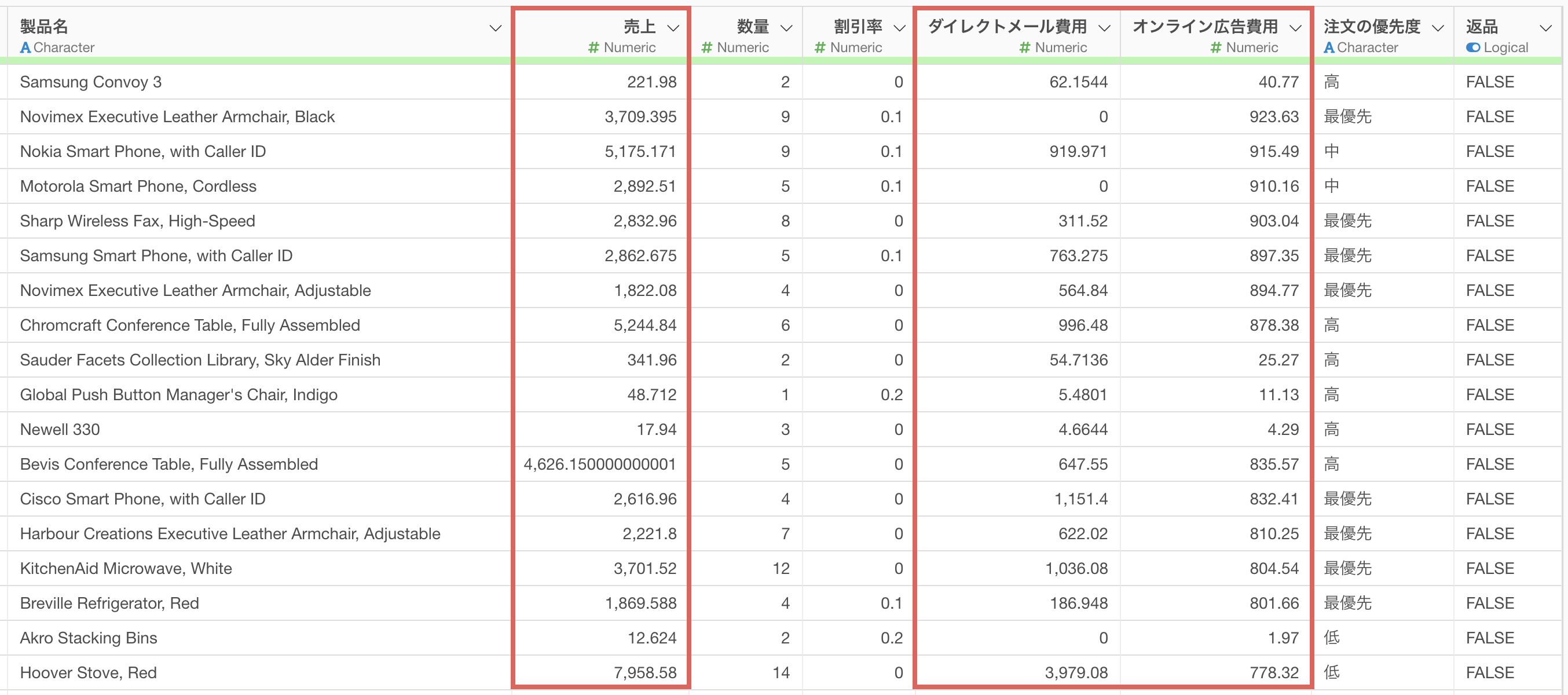Click priority 最優先 in Breville Refrigerator row
The width and height of the screenshot is (1568, 695).
click(1347, 602)
